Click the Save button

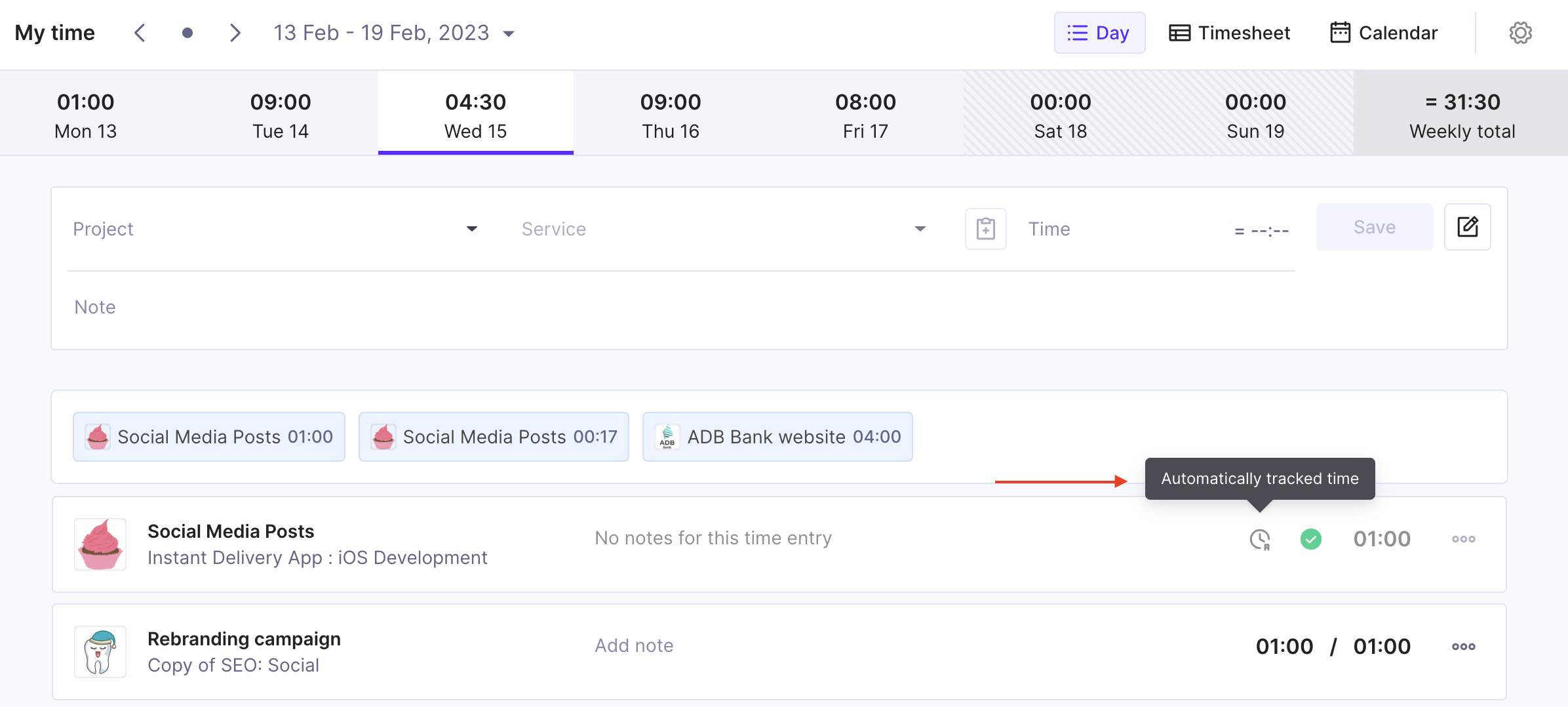pos(1375,227)
